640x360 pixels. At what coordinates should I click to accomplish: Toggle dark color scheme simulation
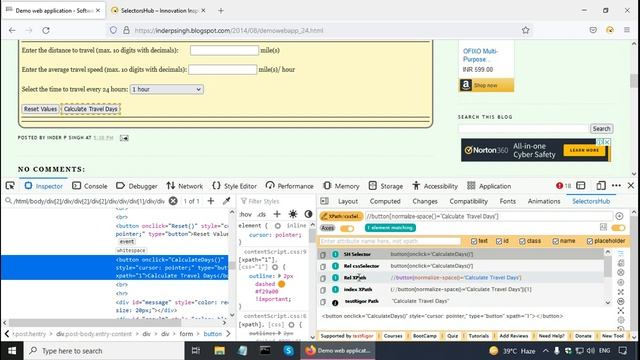308,214
